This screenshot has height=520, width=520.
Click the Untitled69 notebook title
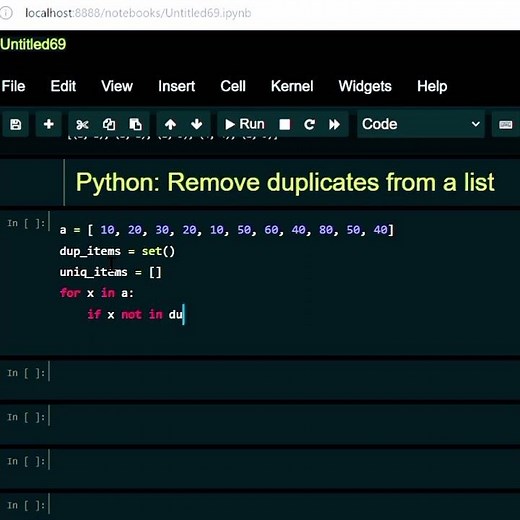click(x=33, y=44)
